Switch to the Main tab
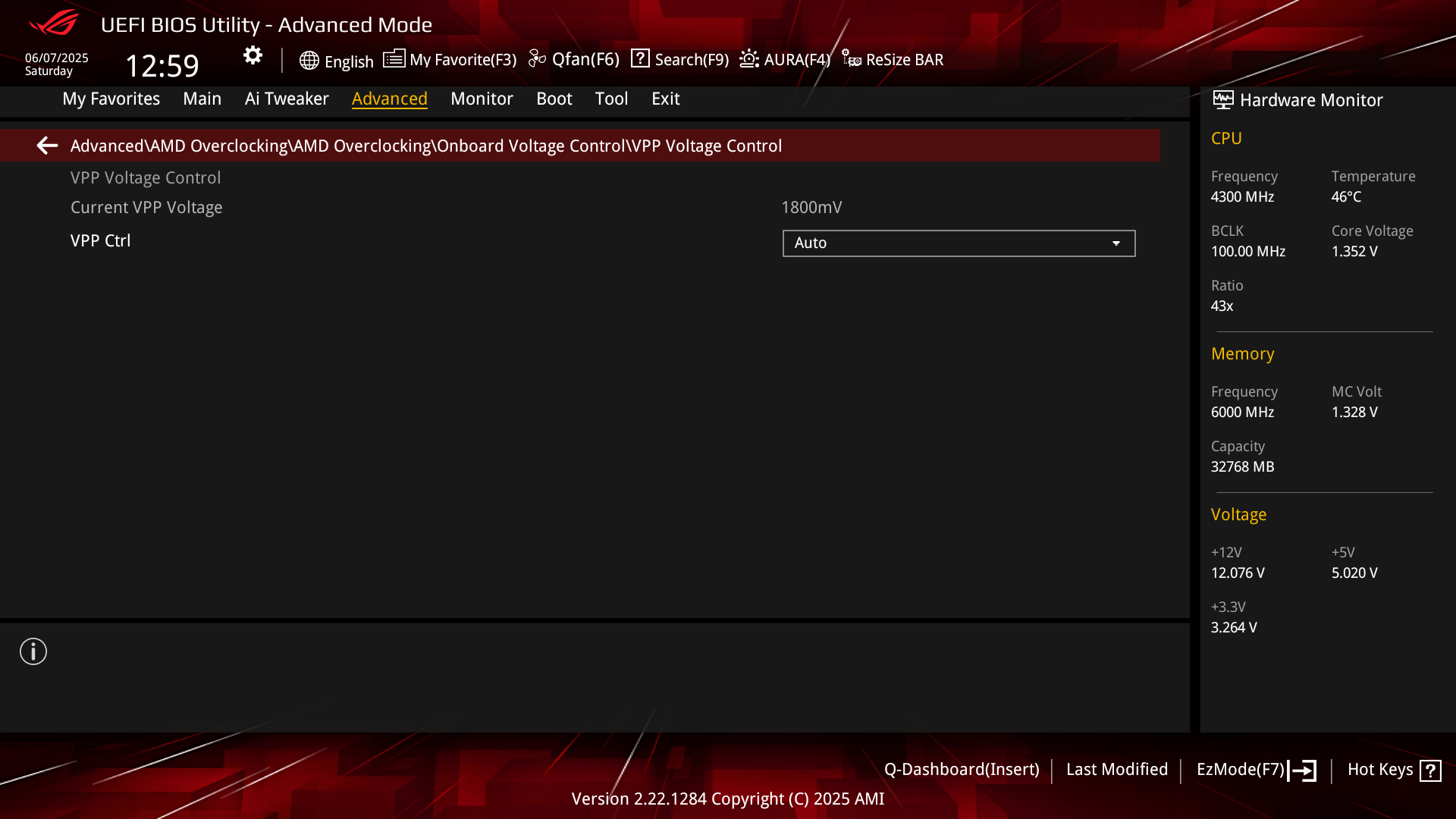Viewport: 1456px width, 819px height. 202,99
